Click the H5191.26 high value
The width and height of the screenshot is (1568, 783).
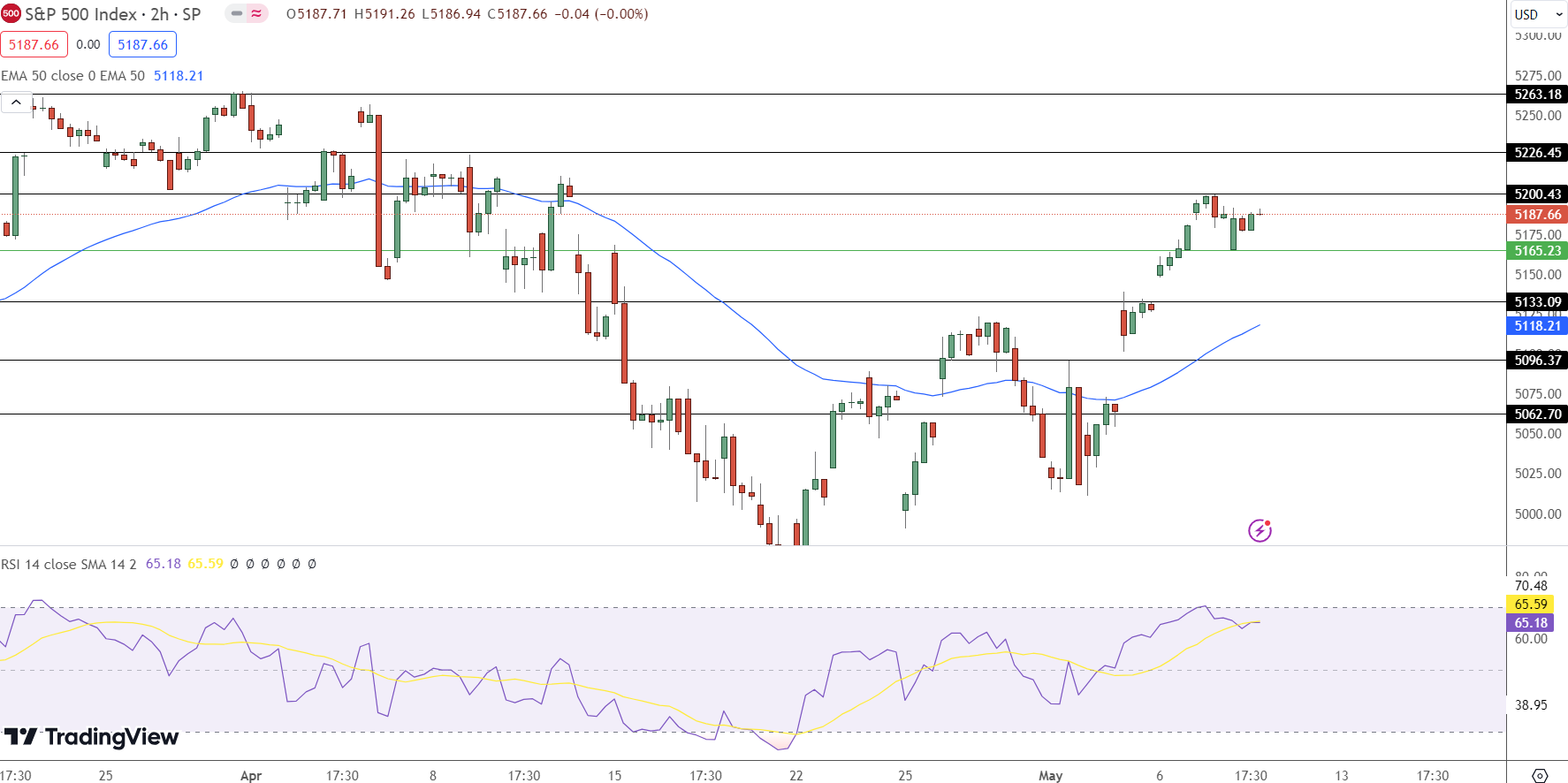coord(384,14)
